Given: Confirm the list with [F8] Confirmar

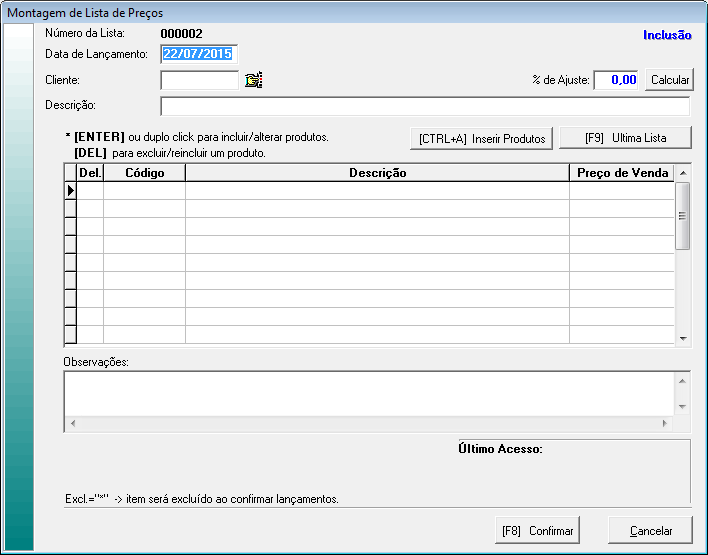Looking at the screenshot, I should (538, 530).
